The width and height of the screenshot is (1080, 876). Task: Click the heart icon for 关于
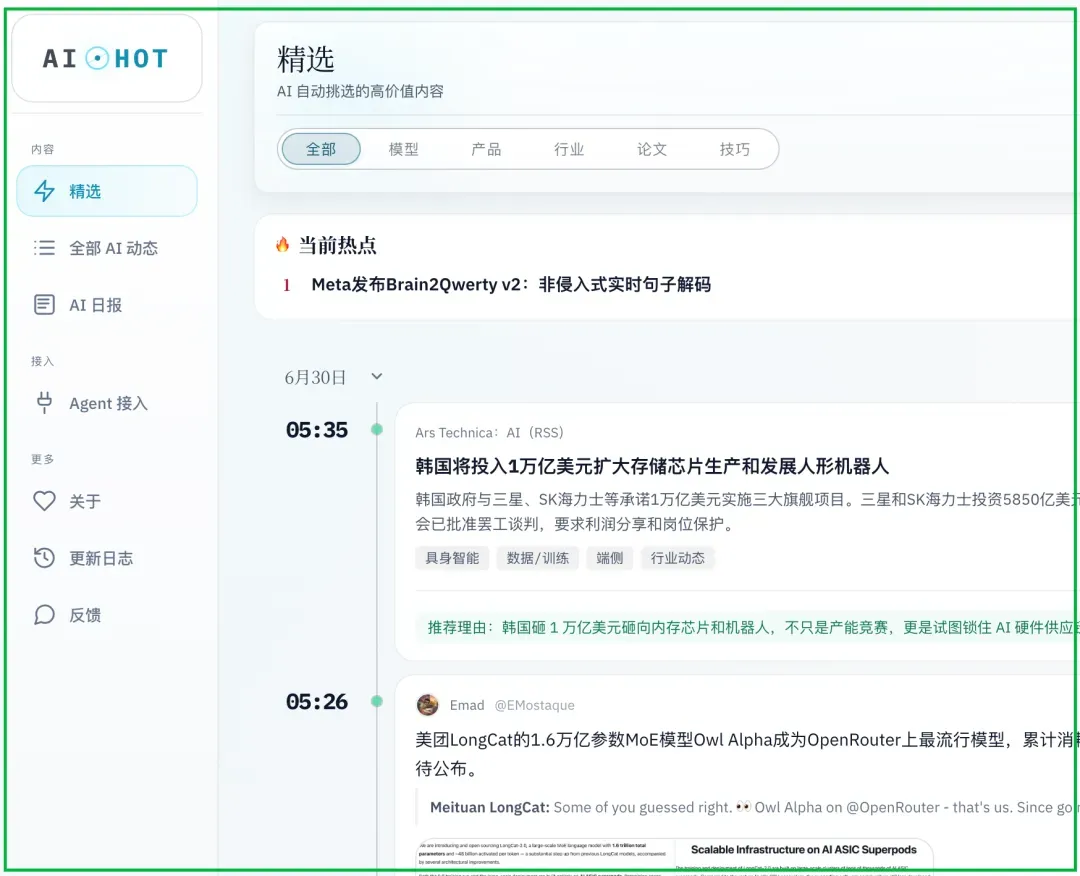[x=45, y=501]
